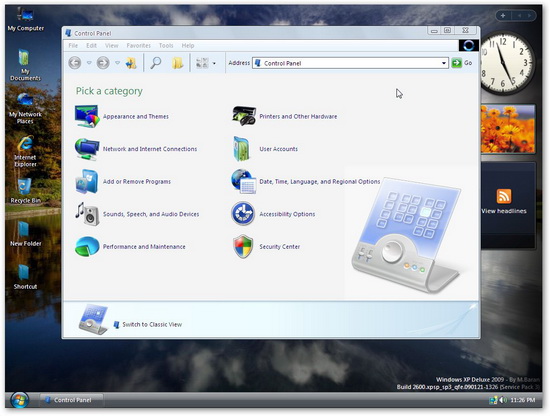Click Performance and Maintenance icon
Screen dimensions: 550x416
tap(87, 246)
